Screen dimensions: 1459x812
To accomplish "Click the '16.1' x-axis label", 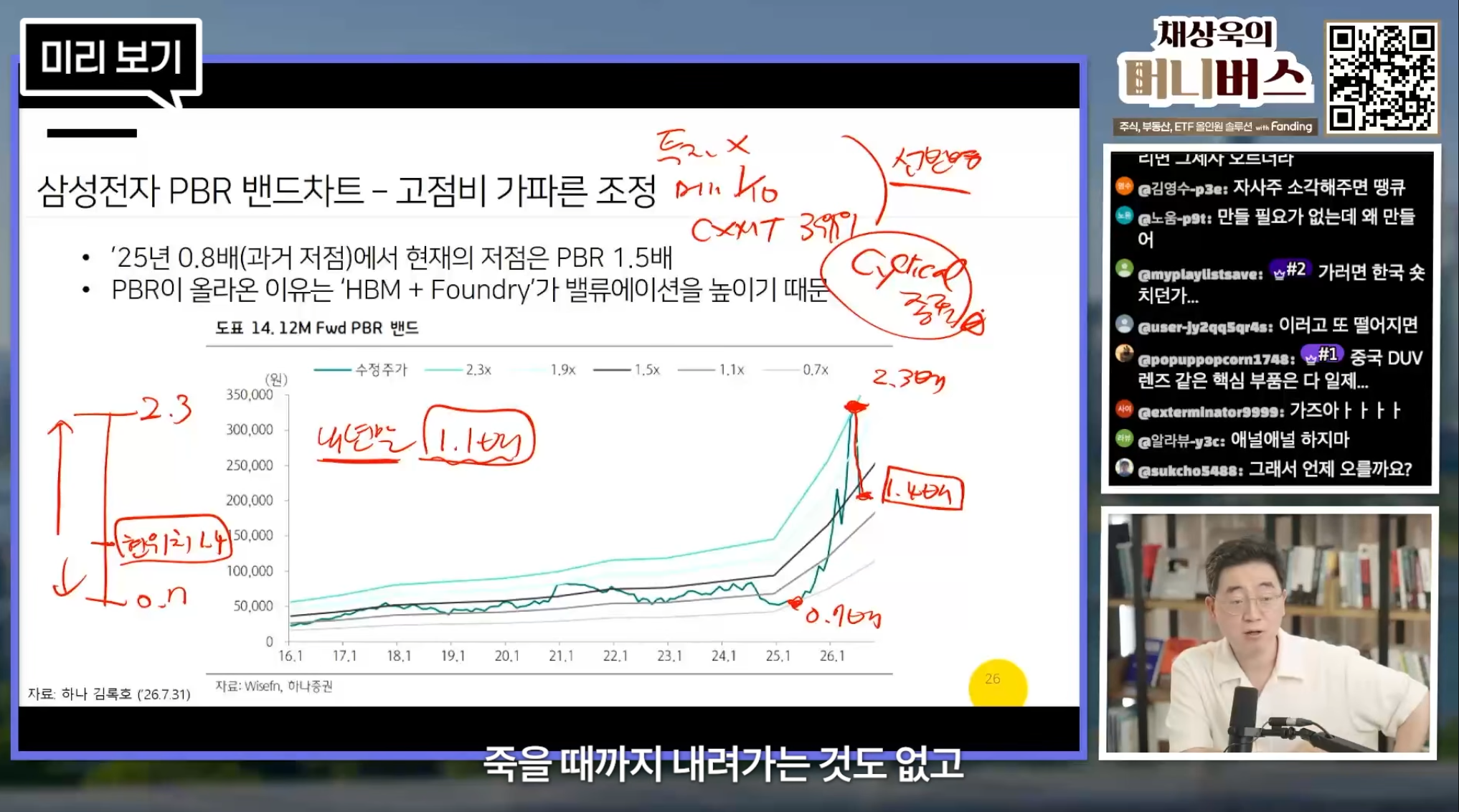I will (291, 656).
